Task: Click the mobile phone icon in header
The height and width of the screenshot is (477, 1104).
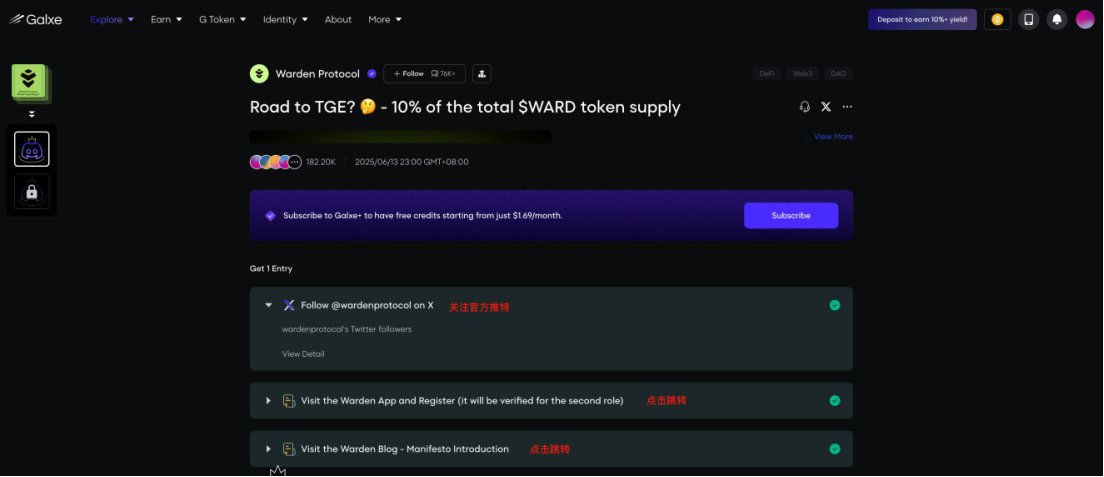Action: point(1028,20)
